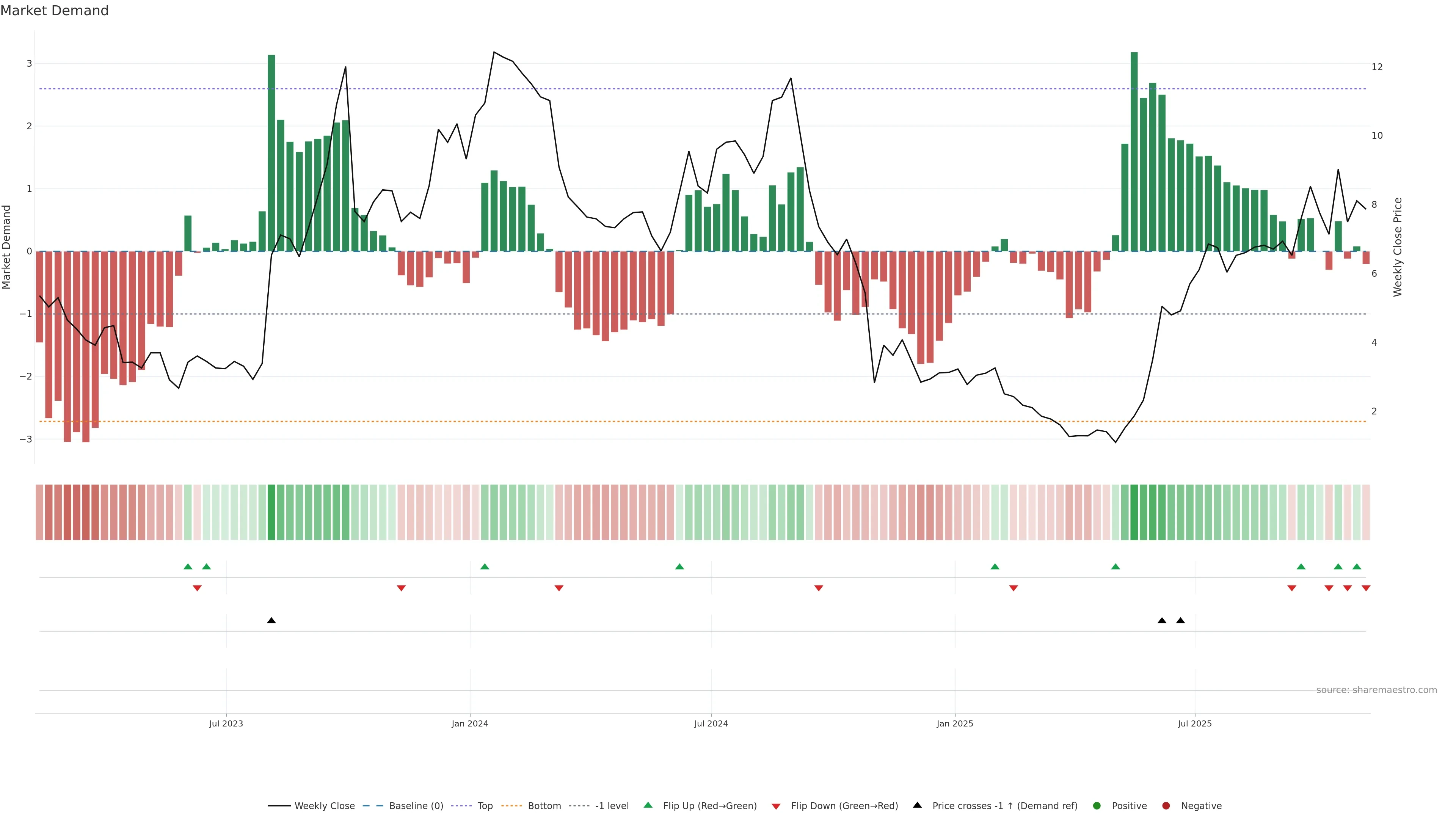Click the red Negative circle legend icon
1456x819 pixels.
[x=1166, y=805]
